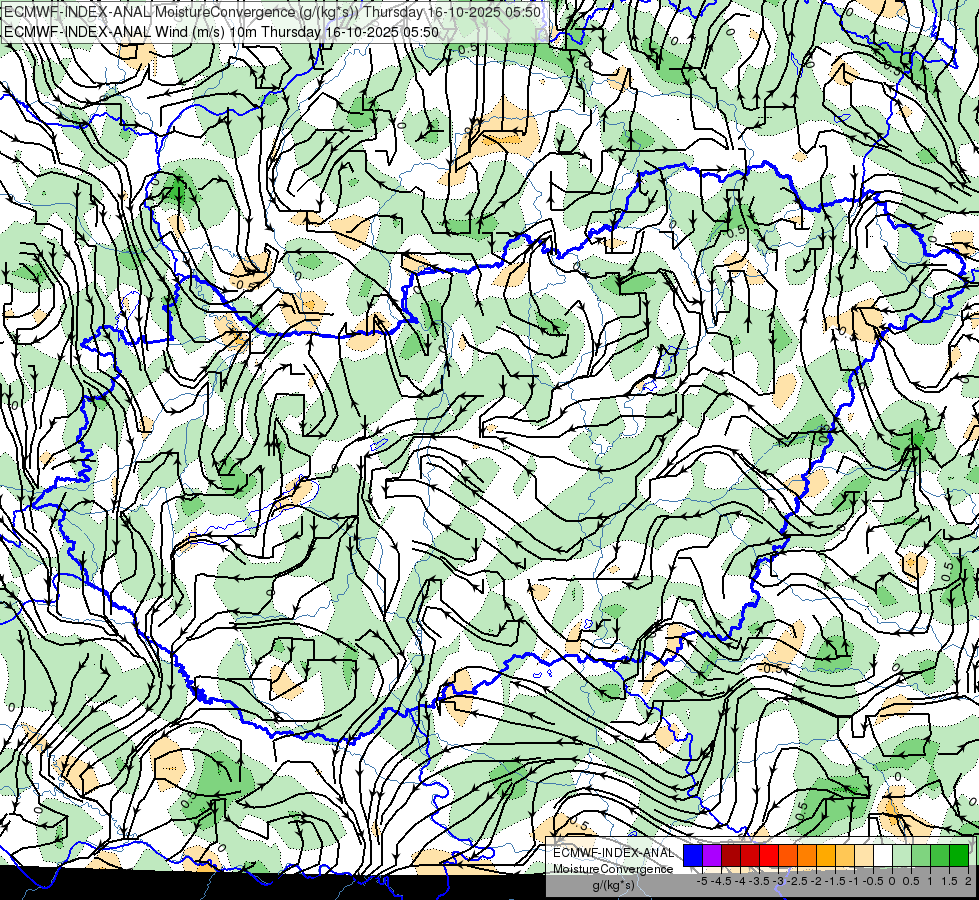Click legend tick value -1

(x=854, y=881)
